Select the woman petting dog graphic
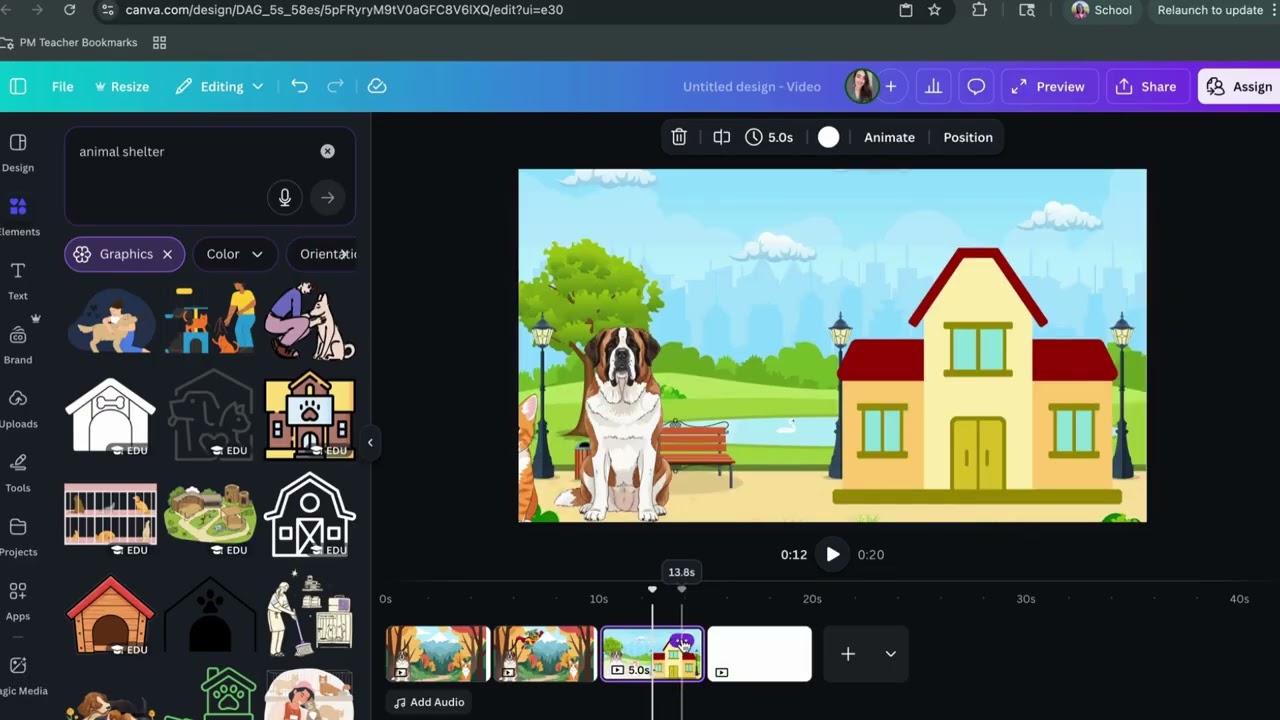The width and height of the screenshot is (1280, 720). click(310, 319)
